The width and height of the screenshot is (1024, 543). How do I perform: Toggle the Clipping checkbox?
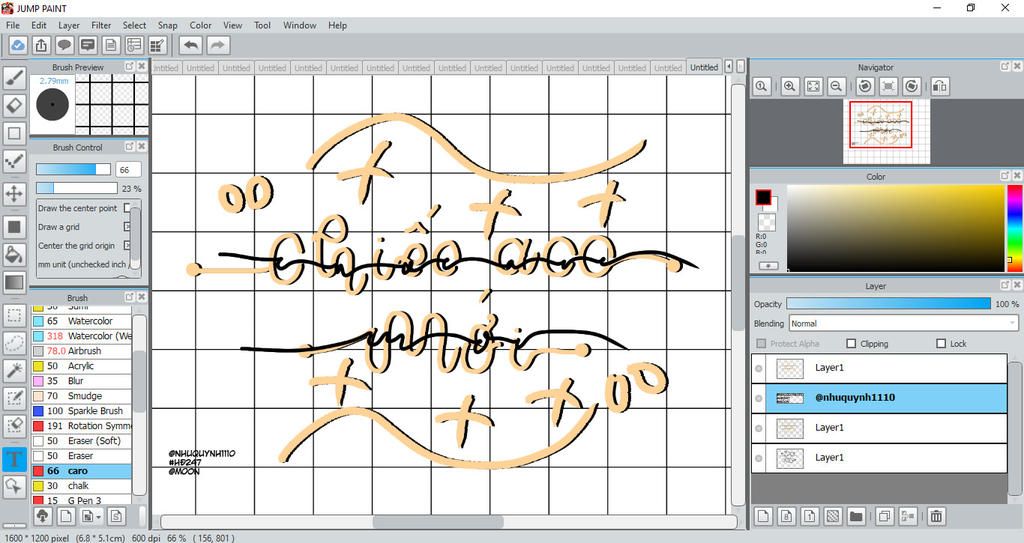pyautogui.click(x=851, y=343)
